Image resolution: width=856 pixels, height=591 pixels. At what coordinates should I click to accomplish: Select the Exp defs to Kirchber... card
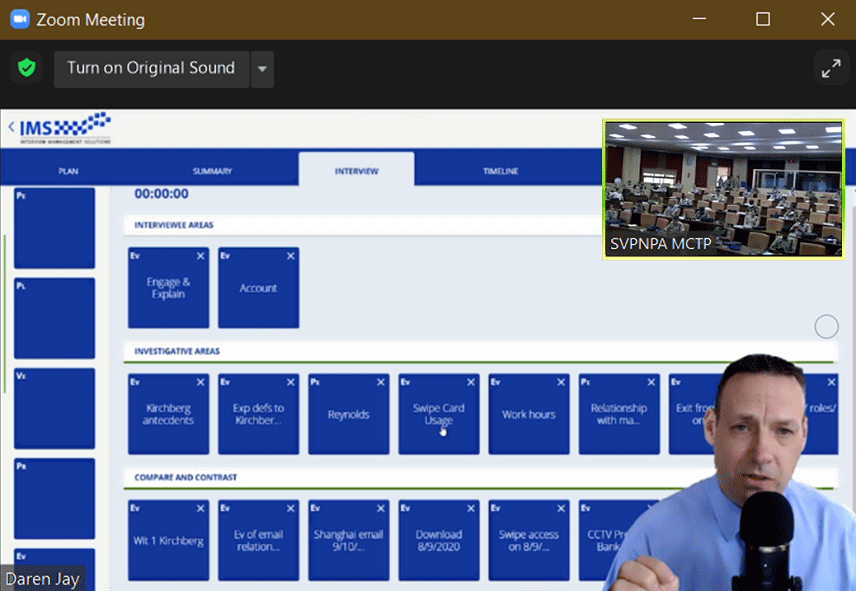[x=258, y=414]
